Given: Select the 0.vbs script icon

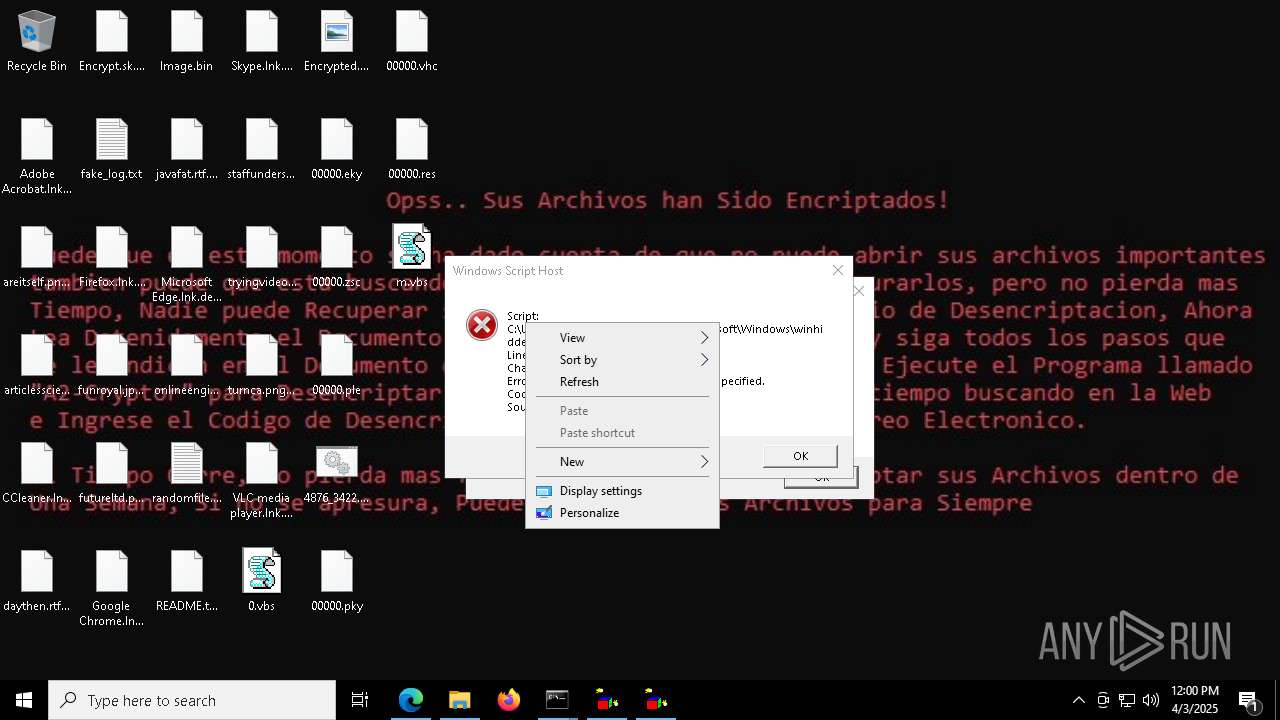Looking at the screenshot, I should pyautogui.click(x=262, y=582).
